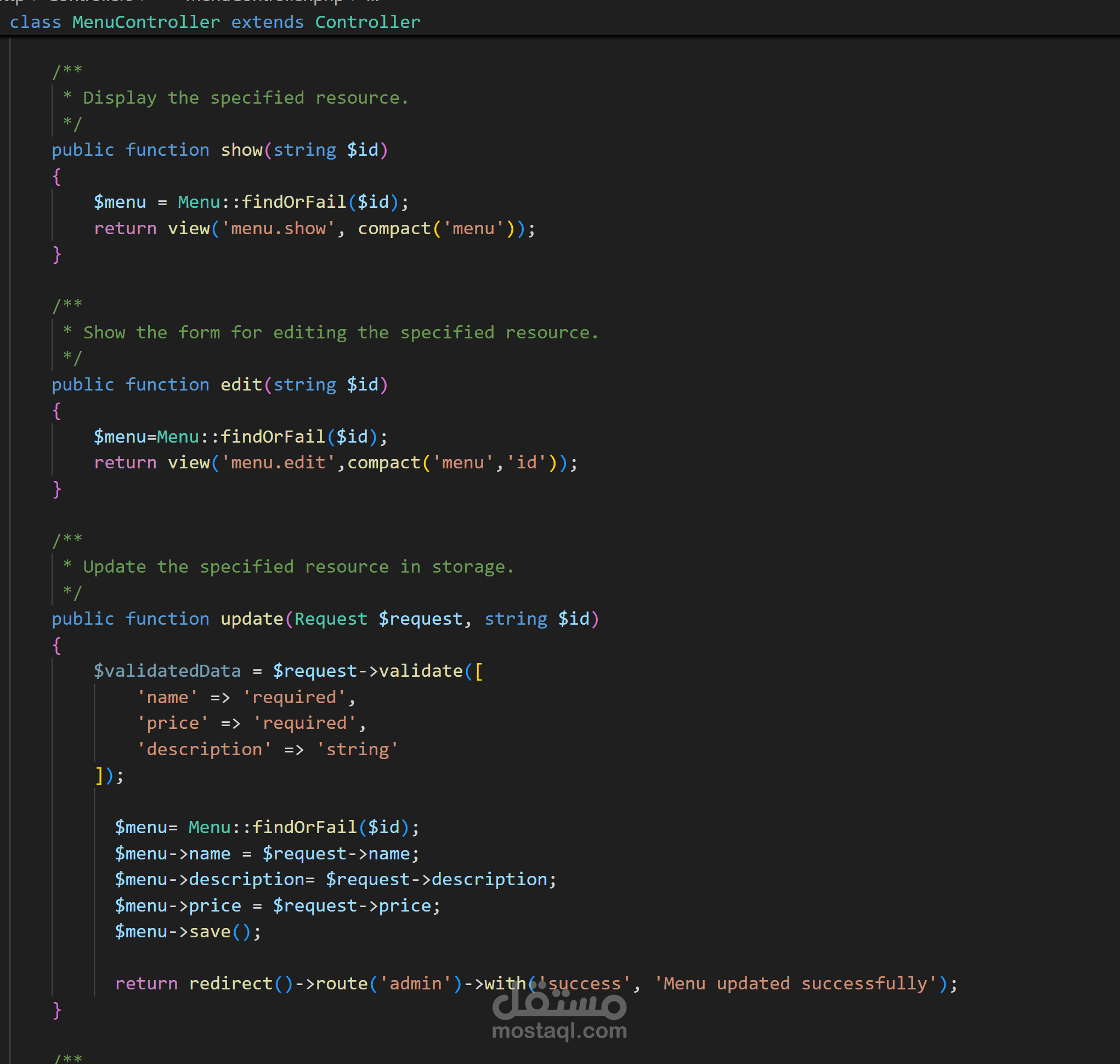Click the edit function name
1120x1064 pixels.
(241, 384)
